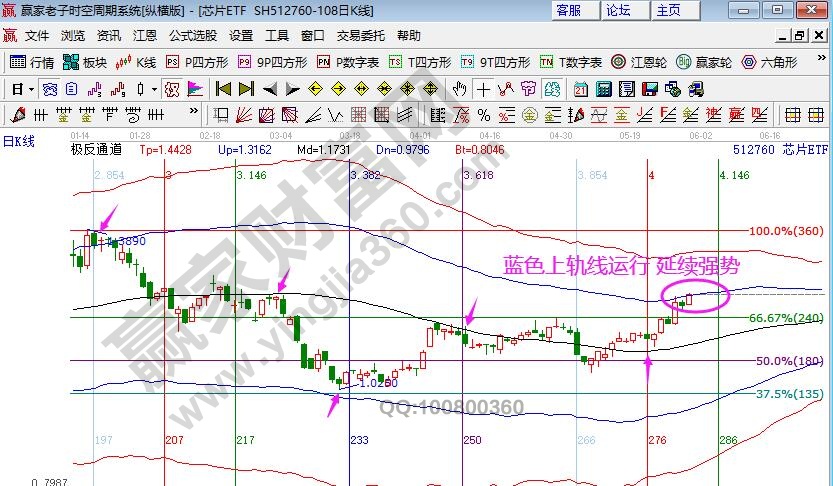Toggle the percent sign drawing tool
The image size is (833, 486).
tap(483, 113)
